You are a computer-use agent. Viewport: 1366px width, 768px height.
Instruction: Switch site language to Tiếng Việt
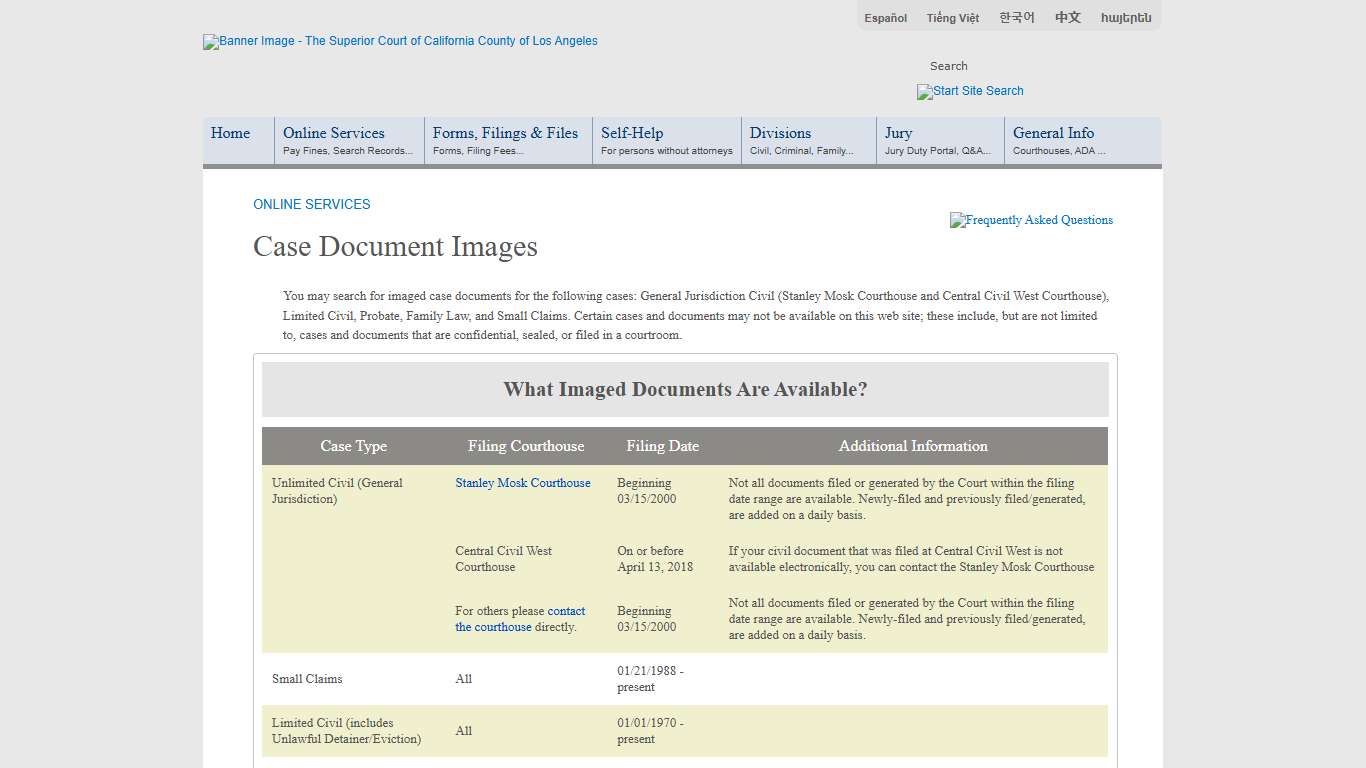tap(952, 18)
